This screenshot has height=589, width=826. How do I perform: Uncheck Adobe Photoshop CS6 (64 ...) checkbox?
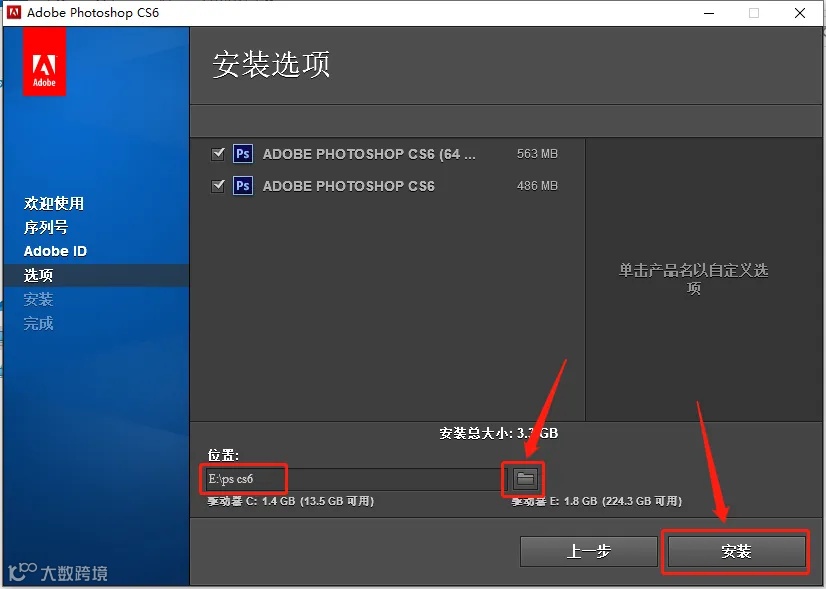218,154
